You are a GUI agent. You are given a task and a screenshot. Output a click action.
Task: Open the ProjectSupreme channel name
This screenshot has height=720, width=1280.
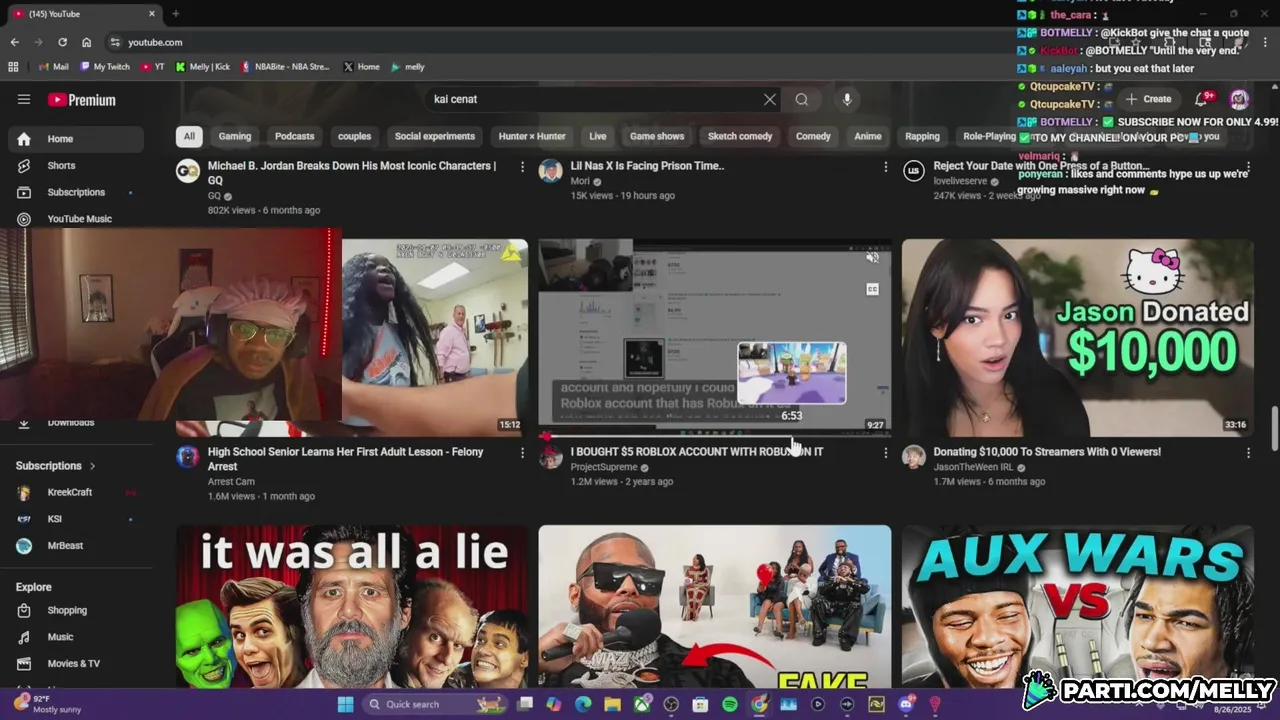604,467
